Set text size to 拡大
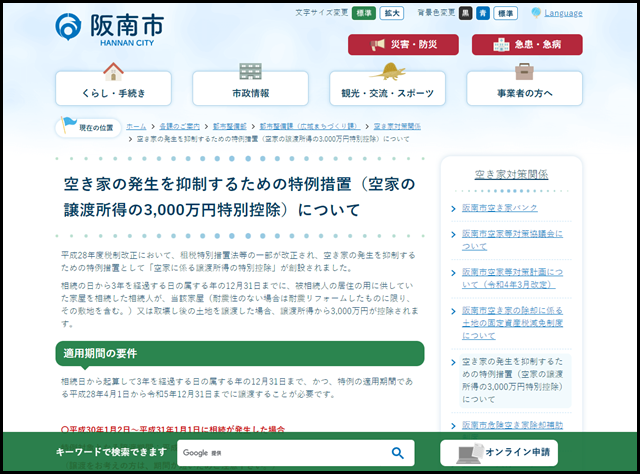Viewport: 640px width, 474px height. point(392,13)
